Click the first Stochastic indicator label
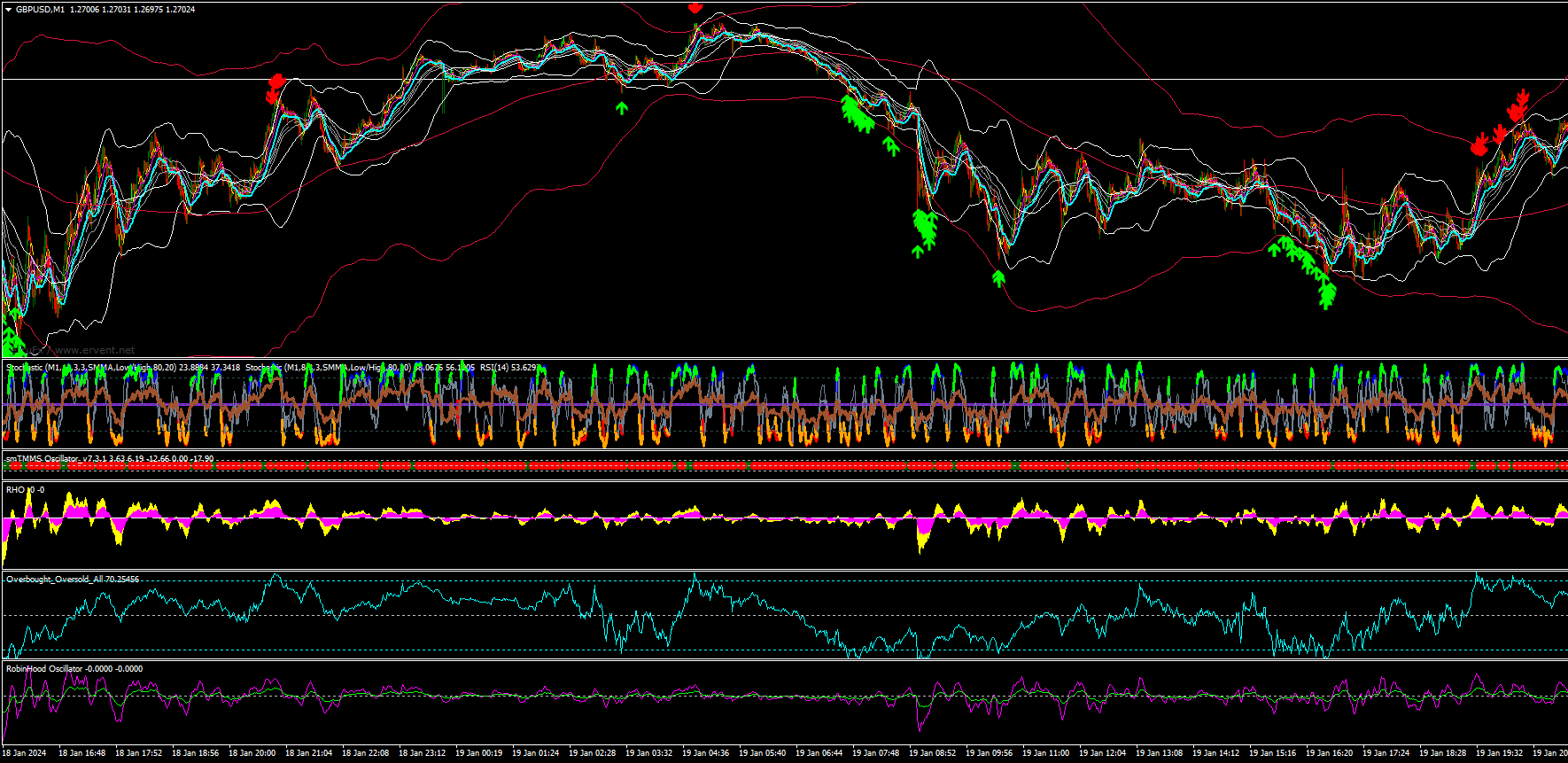Screen dimensions: 1568x763 pyautogui.click(x=122, y=367)
